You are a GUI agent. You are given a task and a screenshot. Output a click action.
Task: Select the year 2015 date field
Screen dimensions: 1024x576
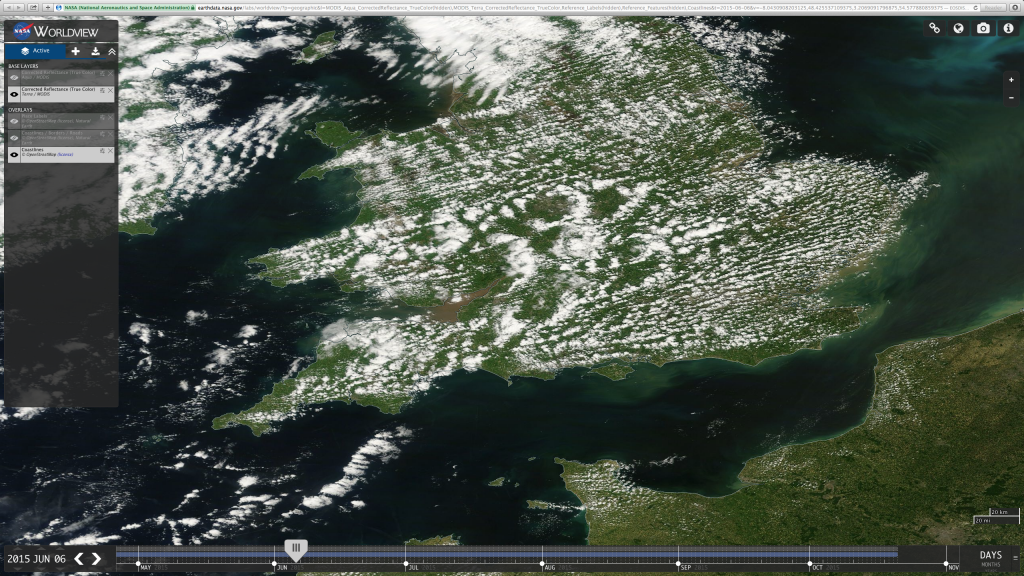point(18,559)
